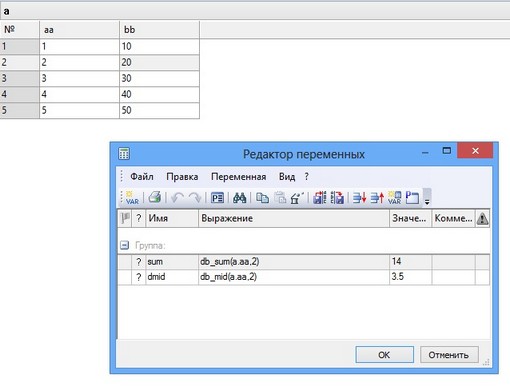The width and height of the screenshot is (510, 387).
Task: Click the undo arrow icon
Action: click(177, 198)
